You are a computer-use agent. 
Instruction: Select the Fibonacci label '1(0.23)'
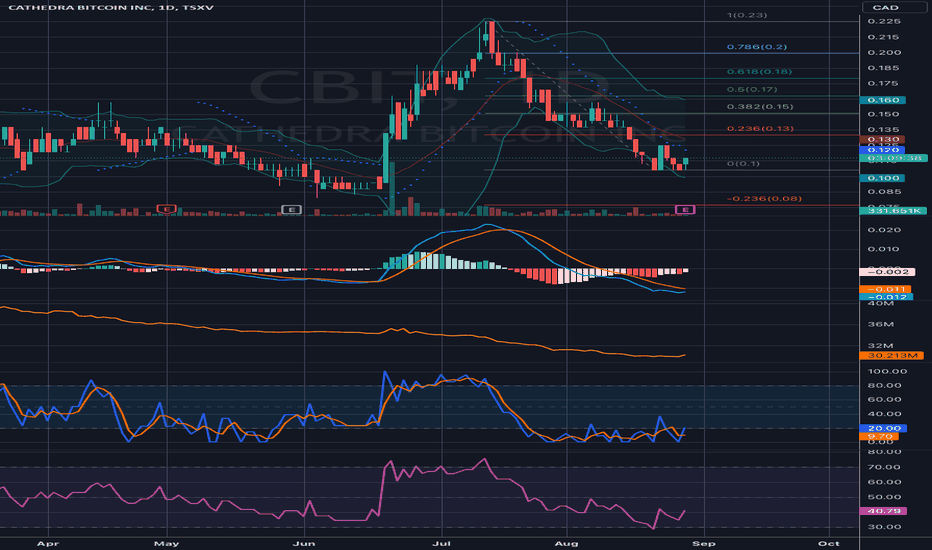coord(747,15)
